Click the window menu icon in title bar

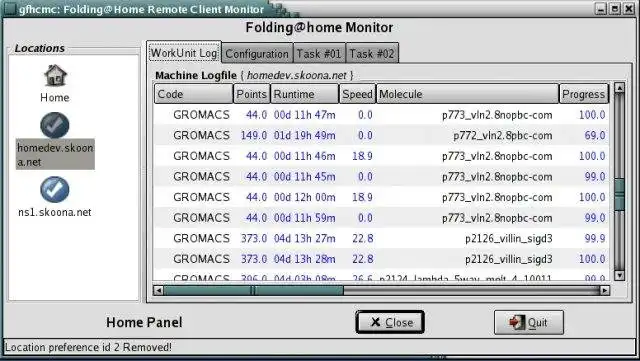[x=10, y=9]
